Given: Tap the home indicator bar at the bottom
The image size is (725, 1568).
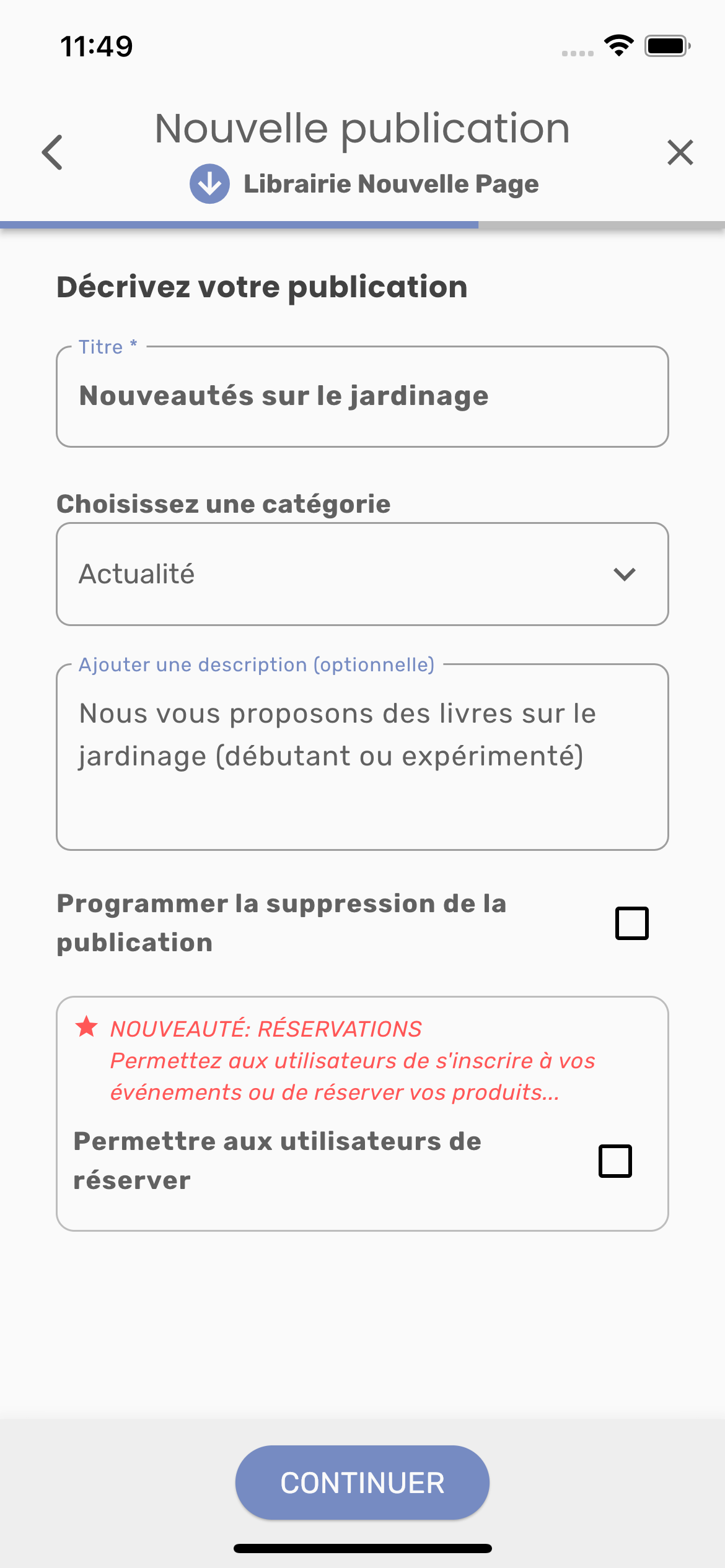Looking at the screenshot, I should (x=362, y=1549).
